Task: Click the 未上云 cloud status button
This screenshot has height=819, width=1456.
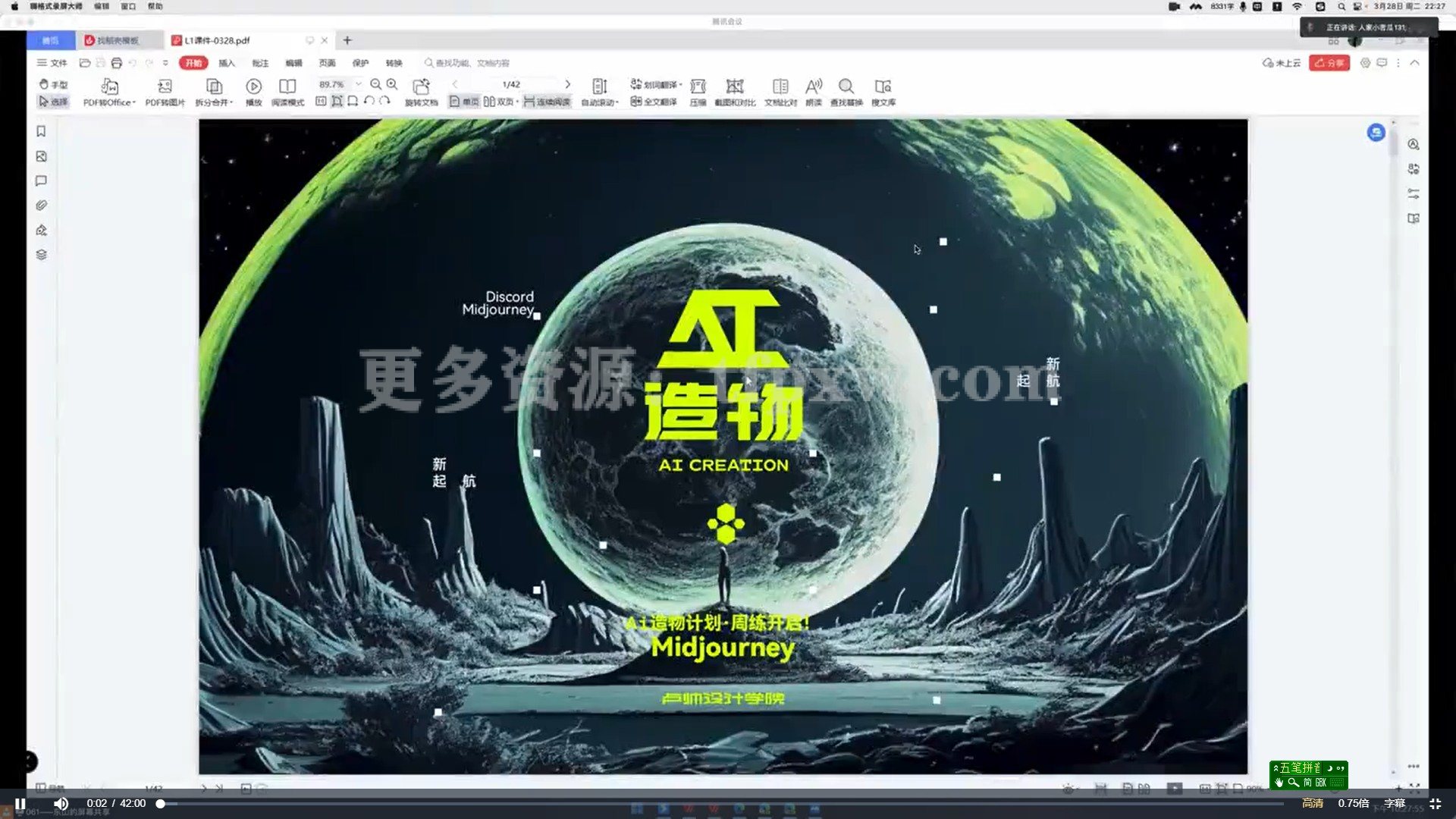Action: point(1281,63)
